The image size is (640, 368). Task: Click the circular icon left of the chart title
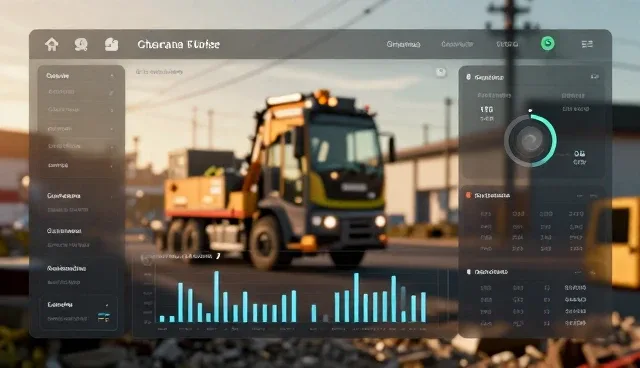tap(146, 259)
